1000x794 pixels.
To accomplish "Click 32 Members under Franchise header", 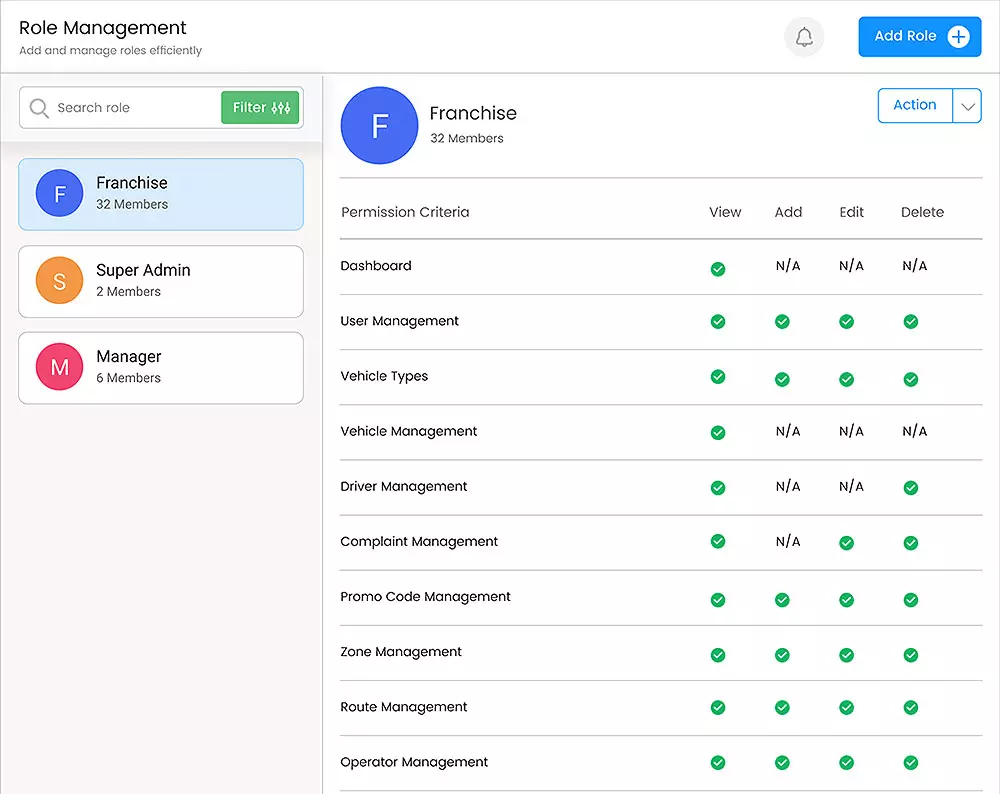I will 467,138.
